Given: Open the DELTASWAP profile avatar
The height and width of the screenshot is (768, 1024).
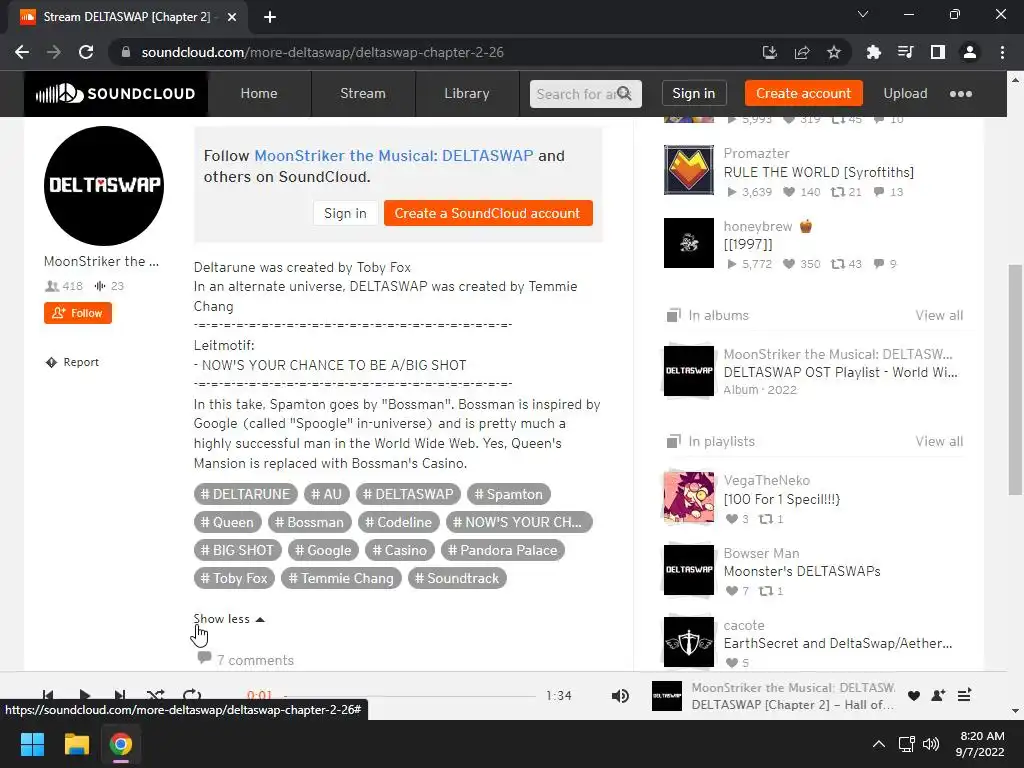Looking at the screenshot, I should pyautogui.click(x=104, y=185).
